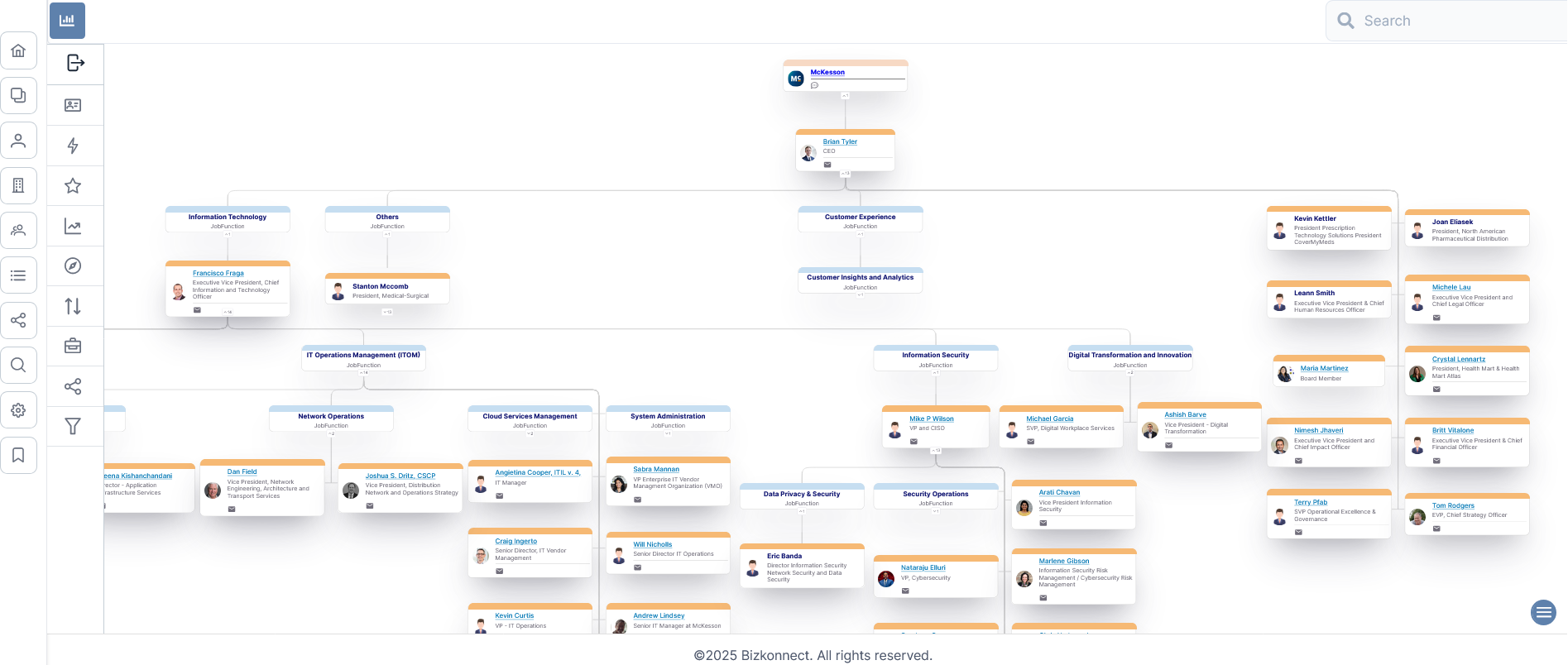Click Kevin Kettler's photo thumbnail
The width and height of the screenshot is (1568, 665).
(x=1280, y=232)
